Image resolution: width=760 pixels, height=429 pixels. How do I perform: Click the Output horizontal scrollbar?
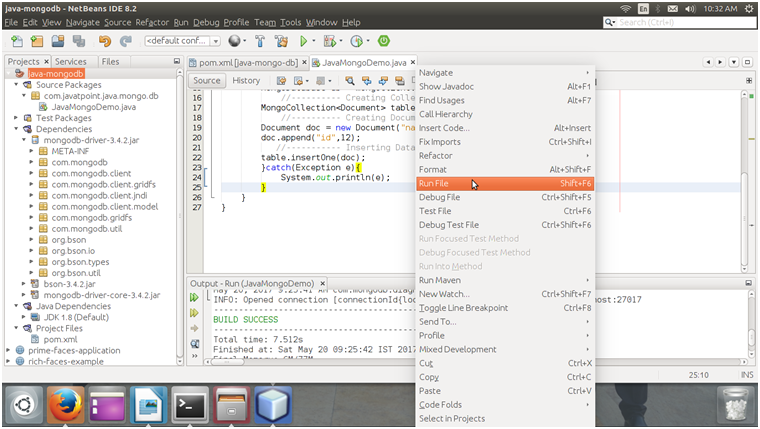(475, 362)
